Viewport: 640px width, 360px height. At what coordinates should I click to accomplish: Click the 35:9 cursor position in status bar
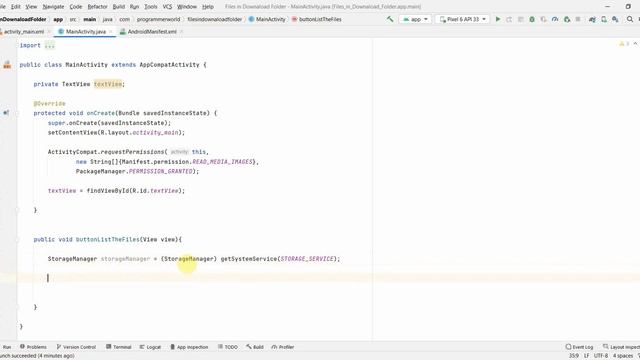pos(574,356)
